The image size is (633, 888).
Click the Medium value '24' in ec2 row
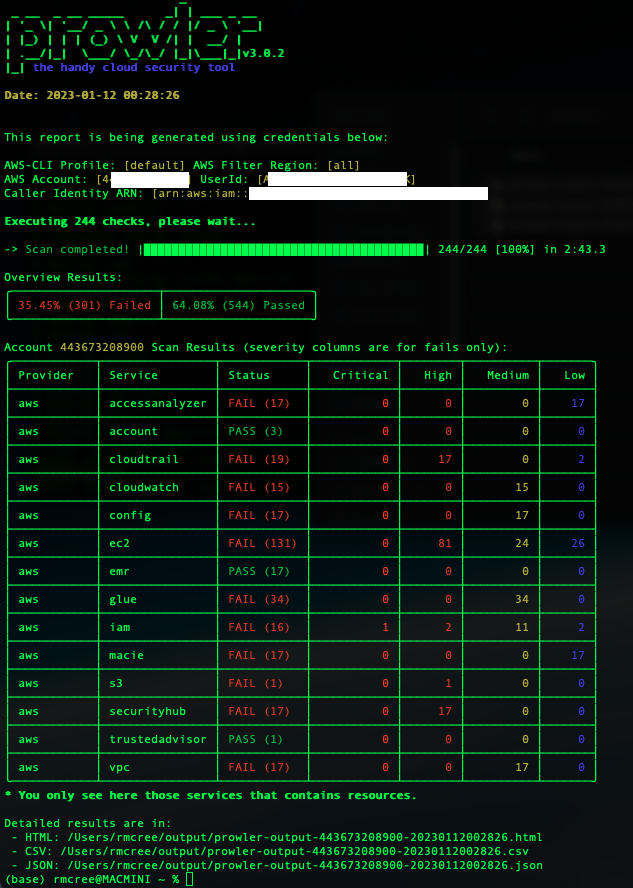[x=522, y=543]
